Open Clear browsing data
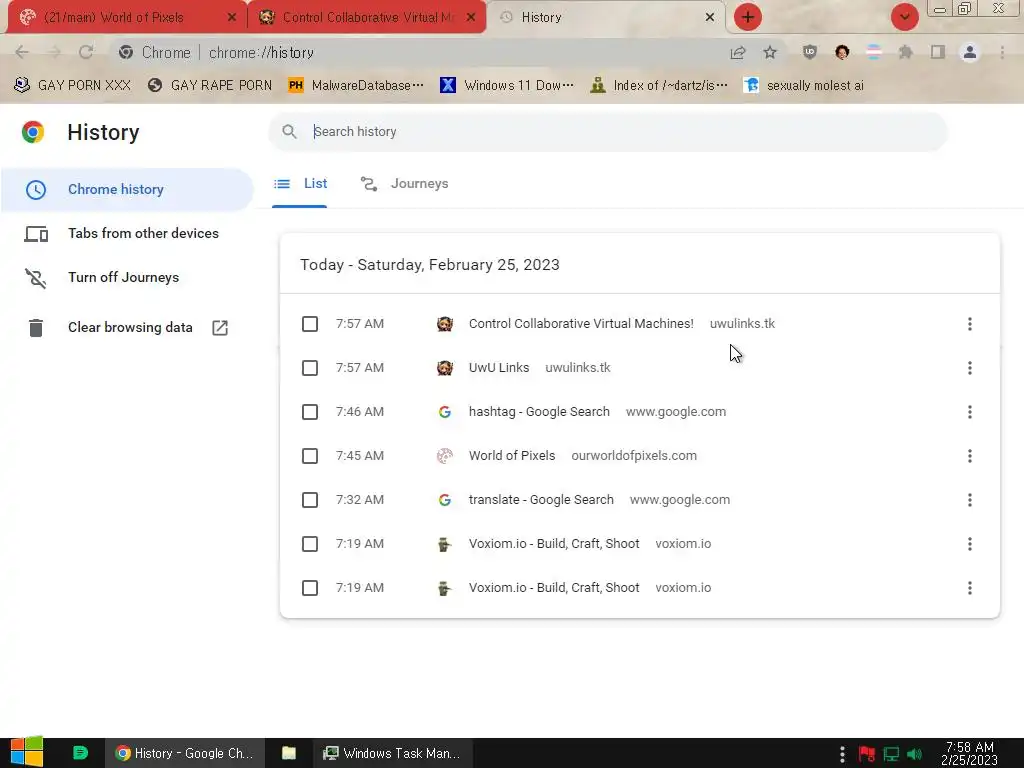The image size is (1024, 768). pos(127,328)
